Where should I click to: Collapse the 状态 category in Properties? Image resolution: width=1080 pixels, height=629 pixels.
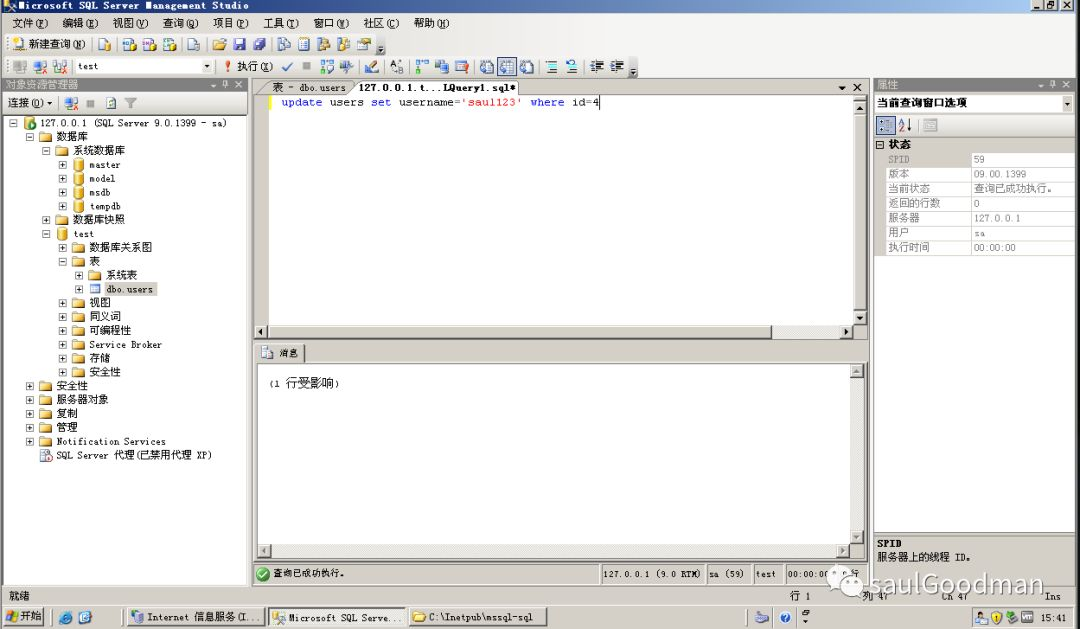(x=880, y=145)
